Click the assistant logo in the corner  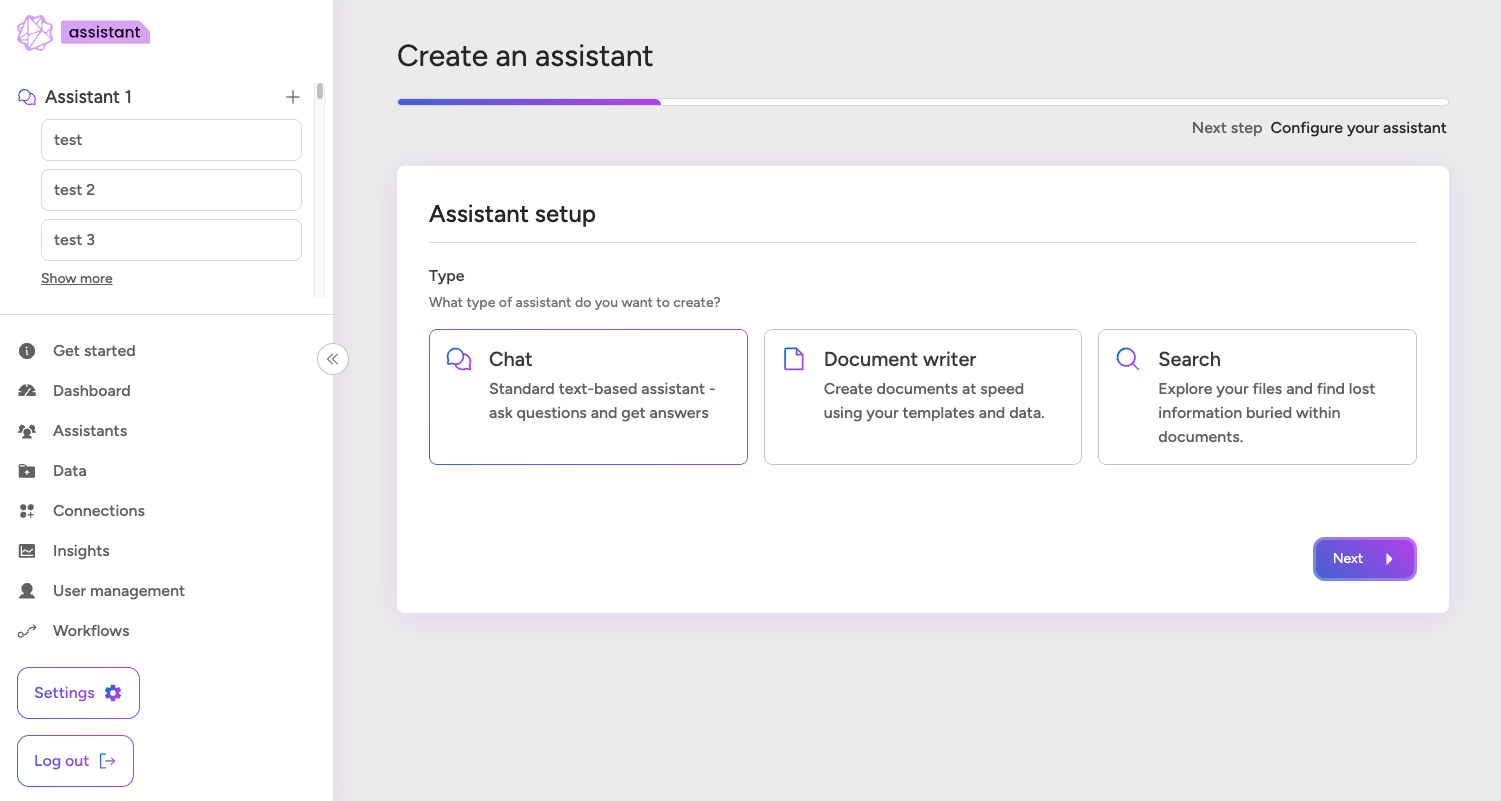click(x=33, y=32)
